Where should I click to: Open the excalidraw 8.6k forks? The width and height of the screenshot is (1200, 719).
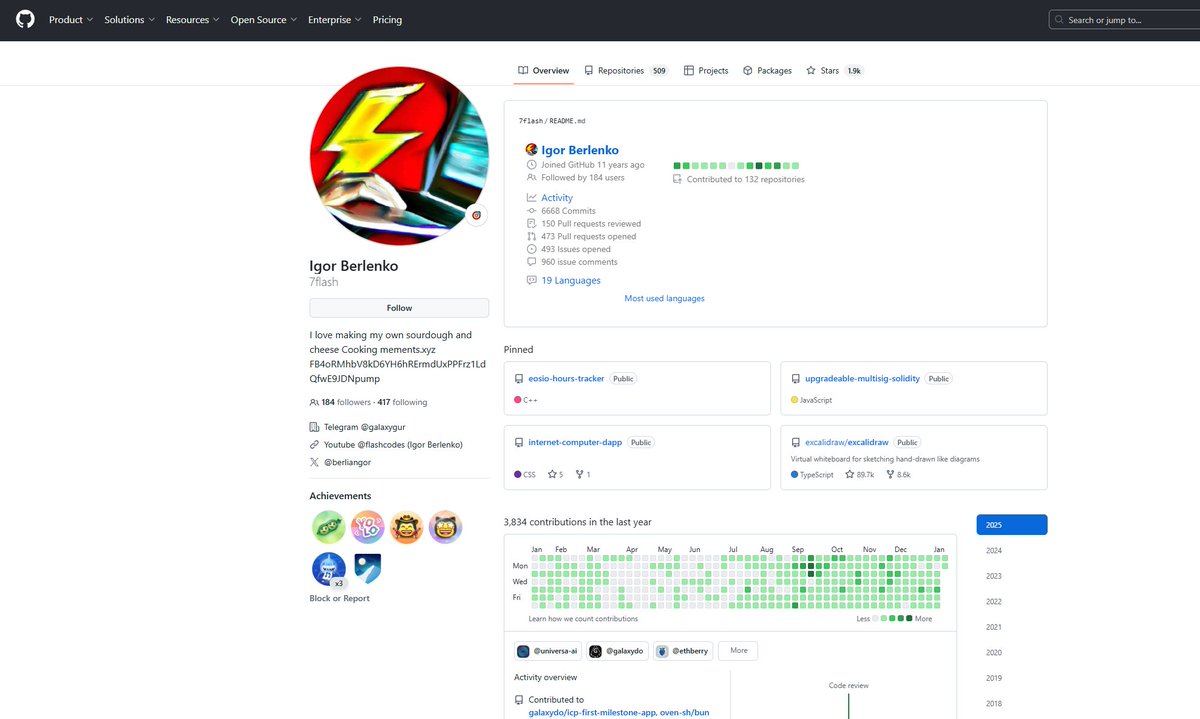pyautogui.click(x=898, y=475)
